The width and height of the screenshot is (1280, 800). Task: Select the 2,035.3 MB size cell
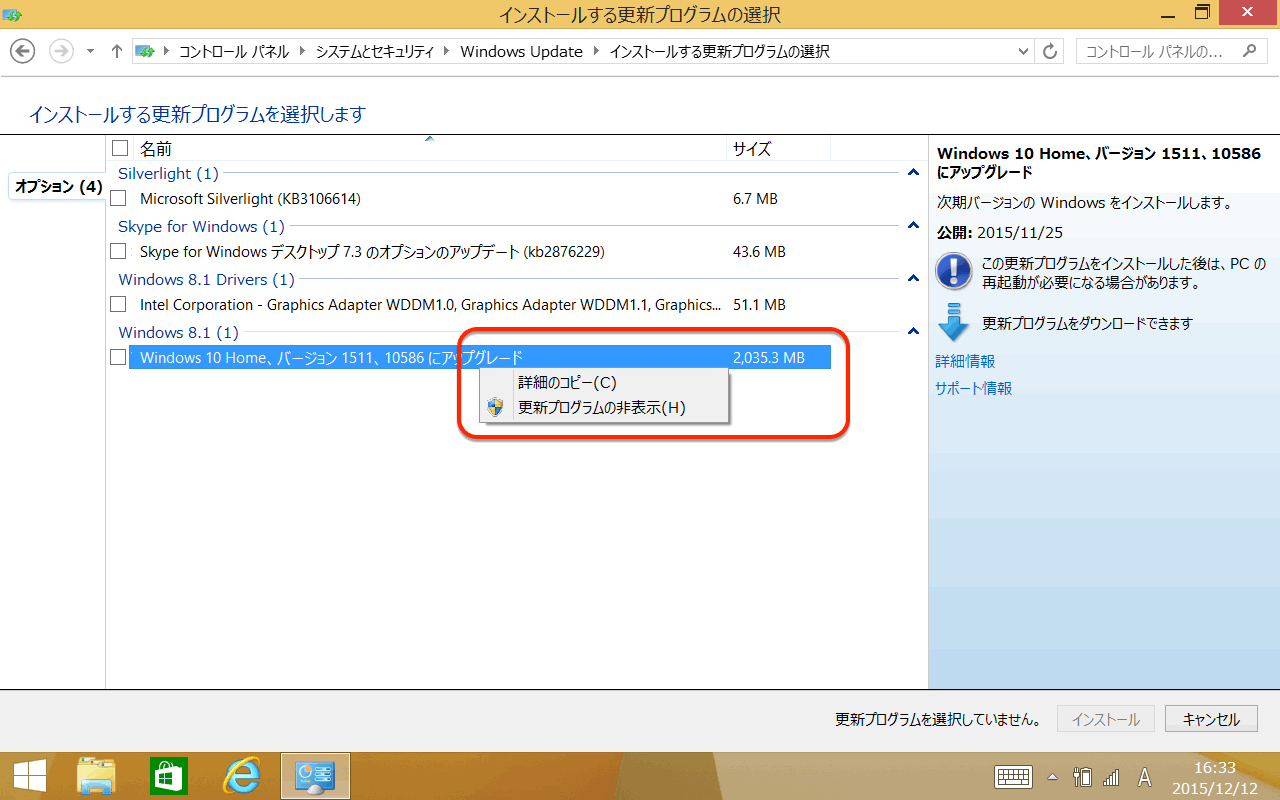pyautogui.click(x=769, y=358)
